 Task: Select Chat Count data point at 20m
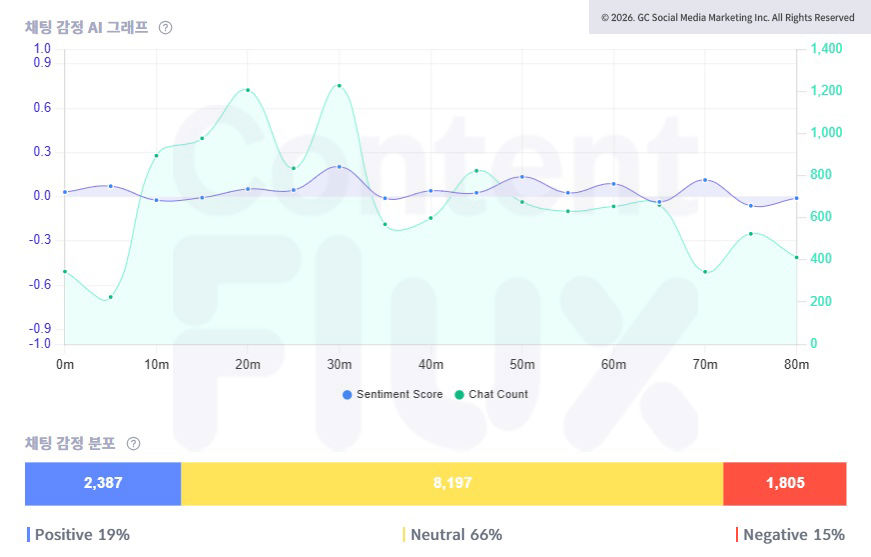coord(247,91)
